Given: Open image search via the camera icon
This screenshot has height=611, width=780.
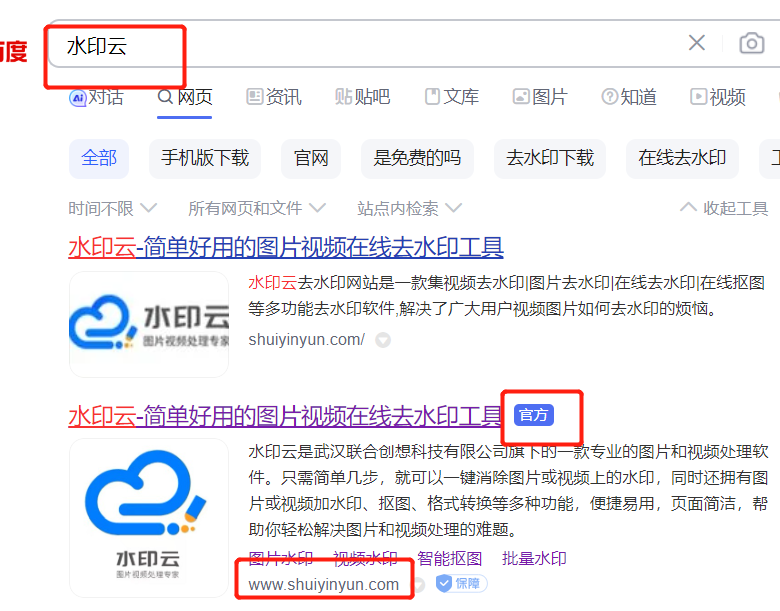Looking at the screenshot, I should click(751, 43).
